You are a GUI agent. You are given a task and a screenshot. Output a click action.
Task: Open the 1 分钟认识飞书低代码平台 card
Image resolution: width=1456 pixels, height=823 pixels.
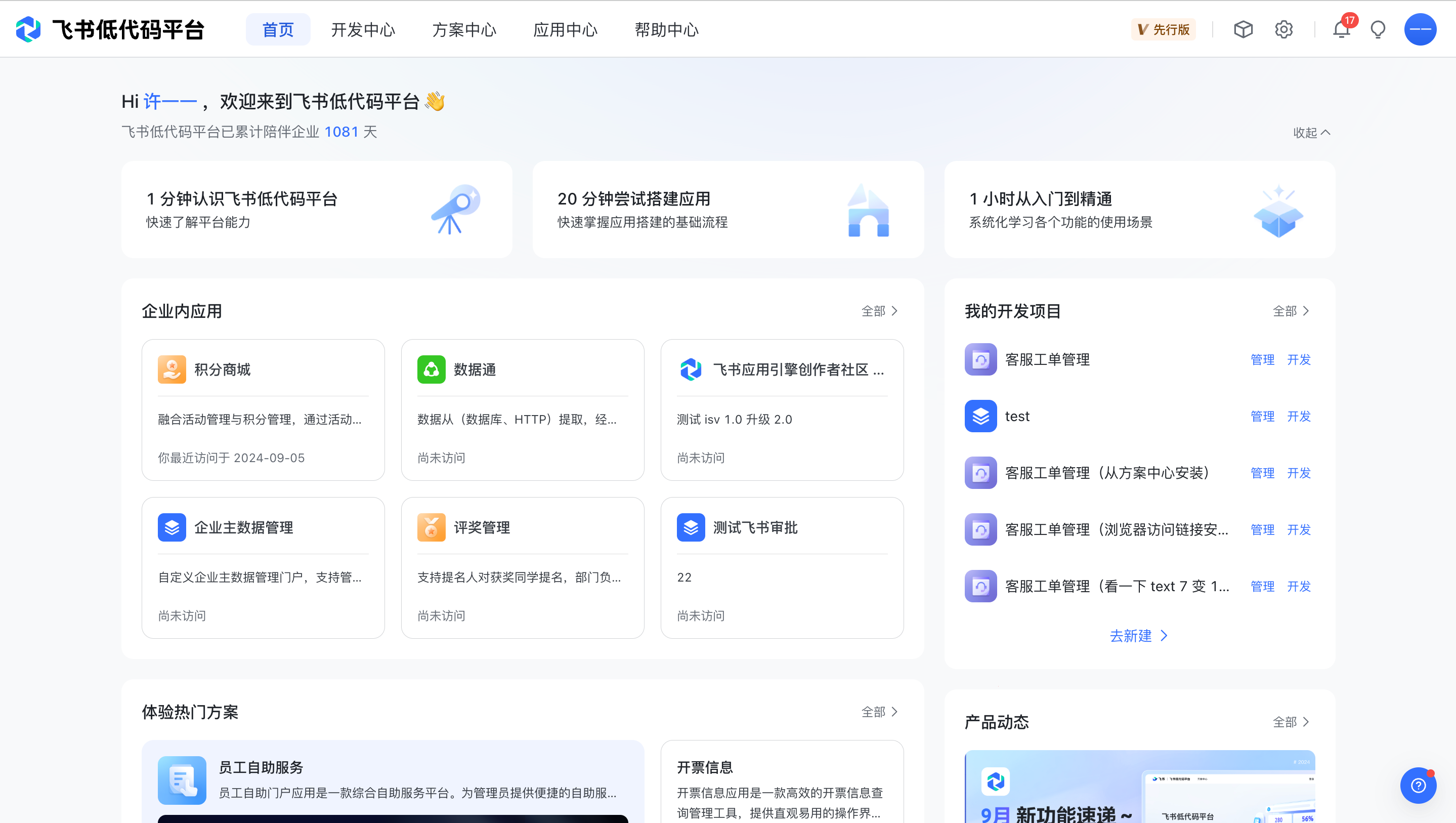pyautogui.click(x=317, y=209)
